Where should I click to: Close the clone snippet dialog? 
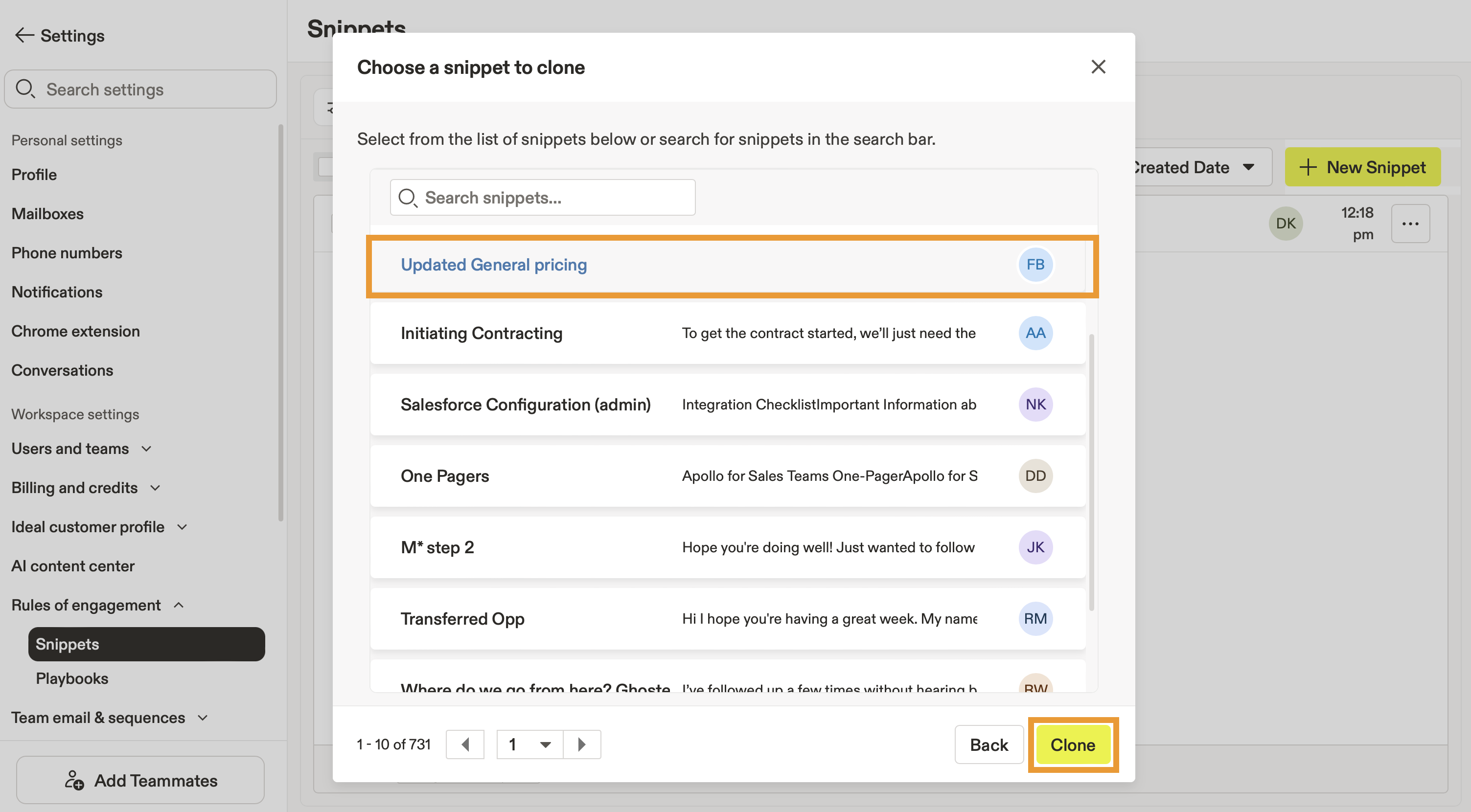1098,67
